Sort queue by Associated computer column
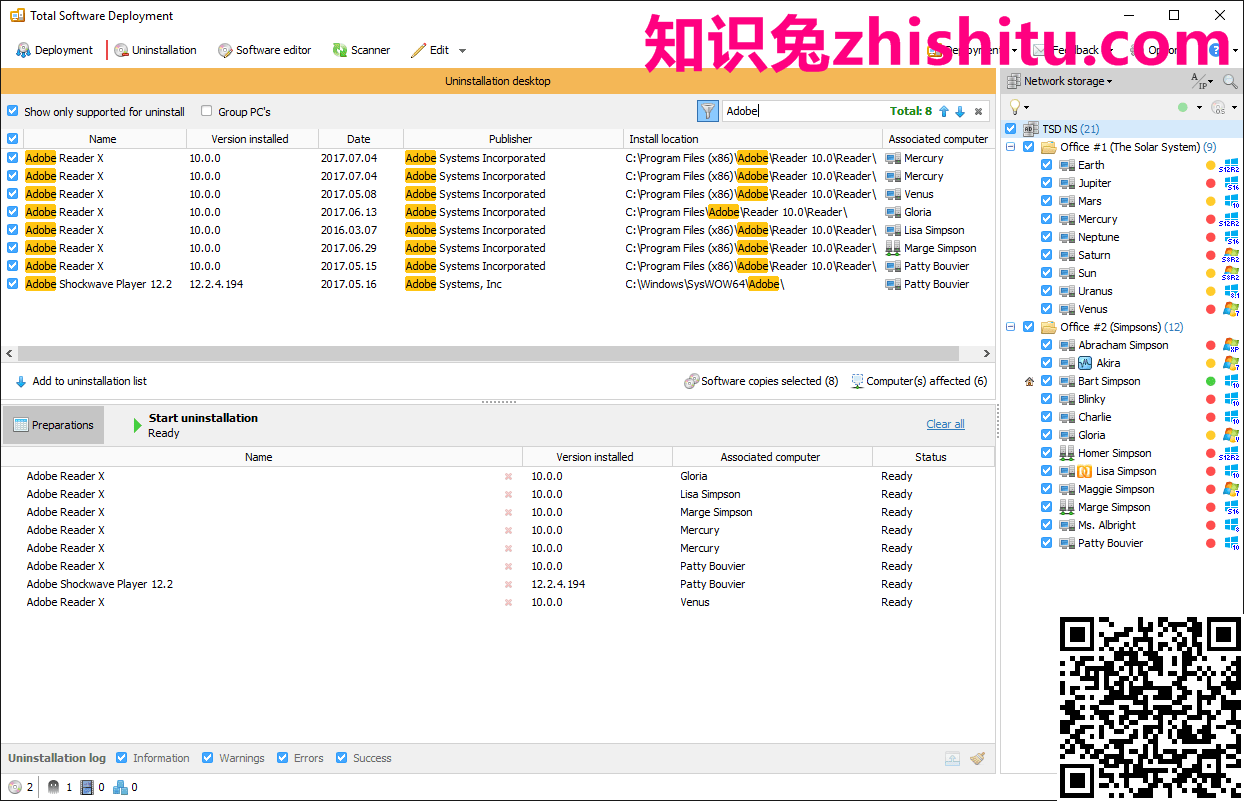Image resolution: width=1244 pixels, height=801 pixels. pos(770,457)
